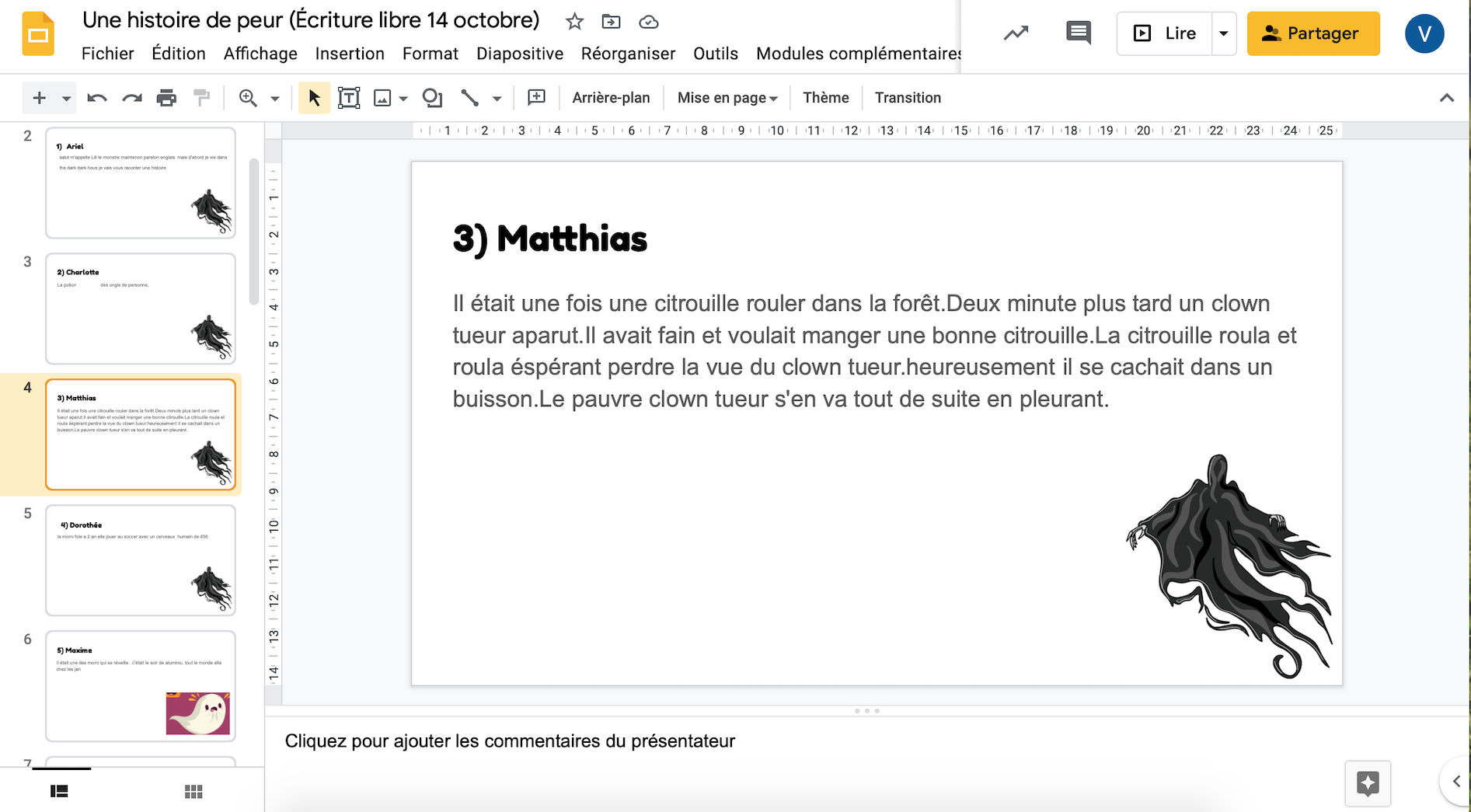The height and width of the screenshot is (812, 1471).
Task: Open the Insertion menu
Action: click(x=350, y=54)
